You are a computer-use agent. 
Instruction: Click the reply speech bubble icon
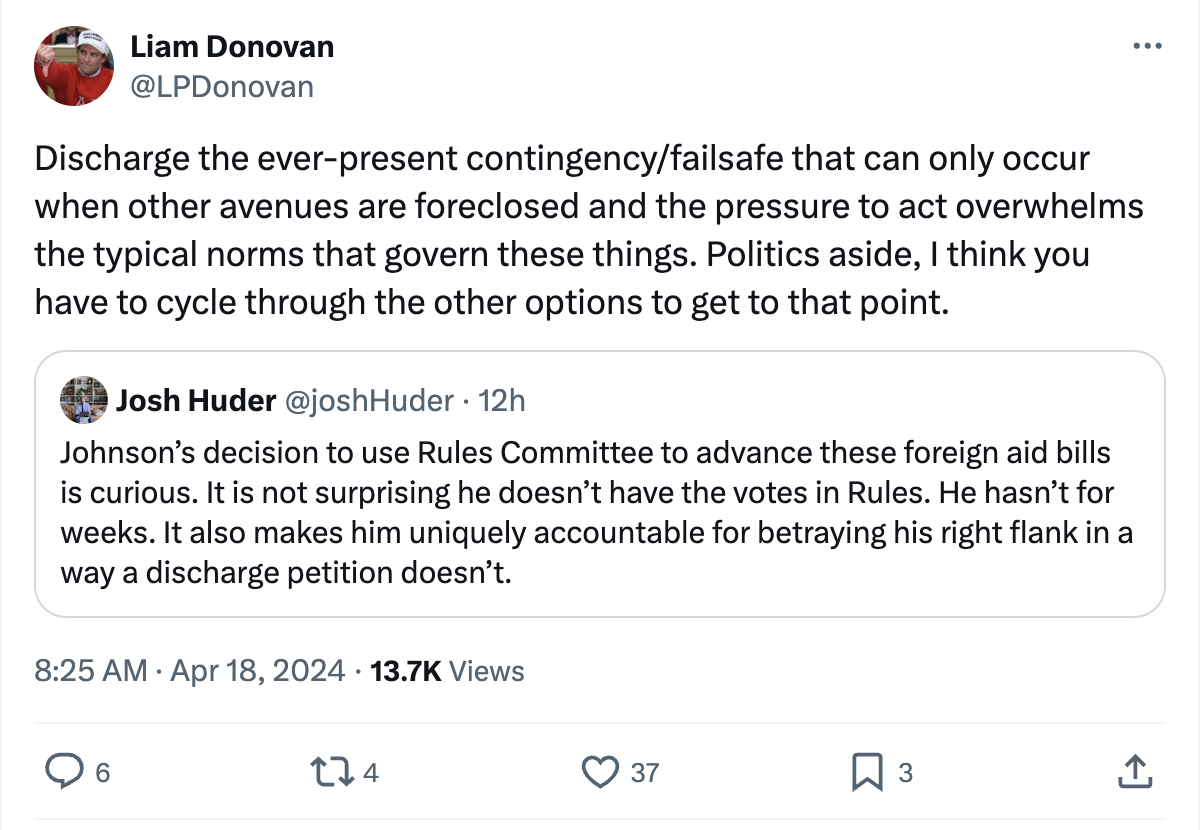65,771
